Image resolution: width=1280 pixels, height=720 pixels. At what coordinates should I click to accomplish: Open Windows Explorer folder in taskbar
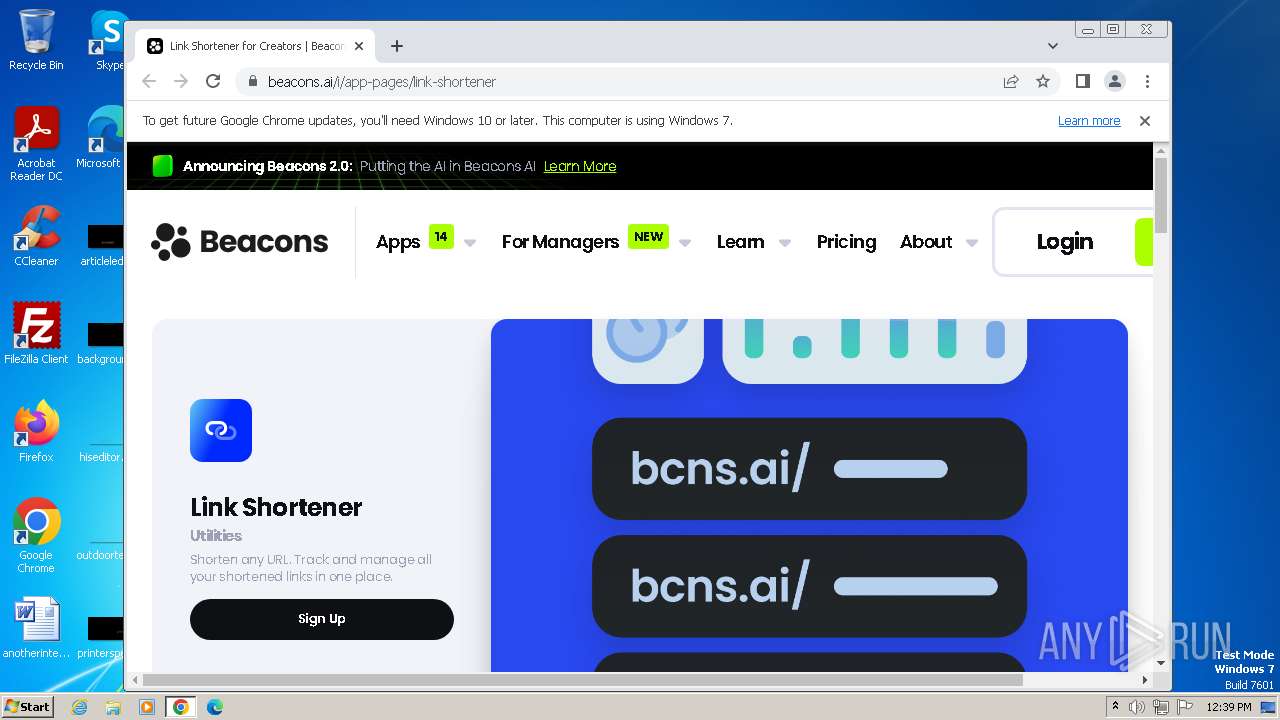(x=113, y=707)
